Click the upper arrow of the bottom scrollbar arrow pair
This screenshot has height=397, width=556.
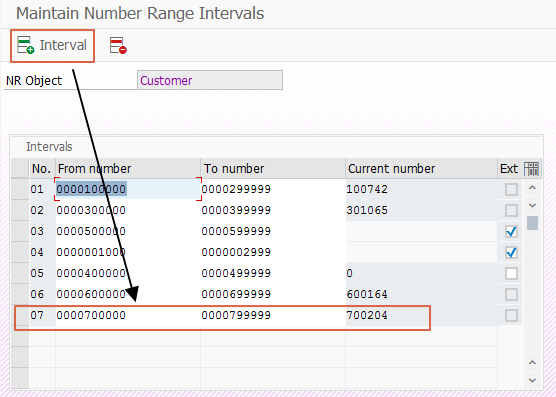pyautogui.click(x=532, y=363)
